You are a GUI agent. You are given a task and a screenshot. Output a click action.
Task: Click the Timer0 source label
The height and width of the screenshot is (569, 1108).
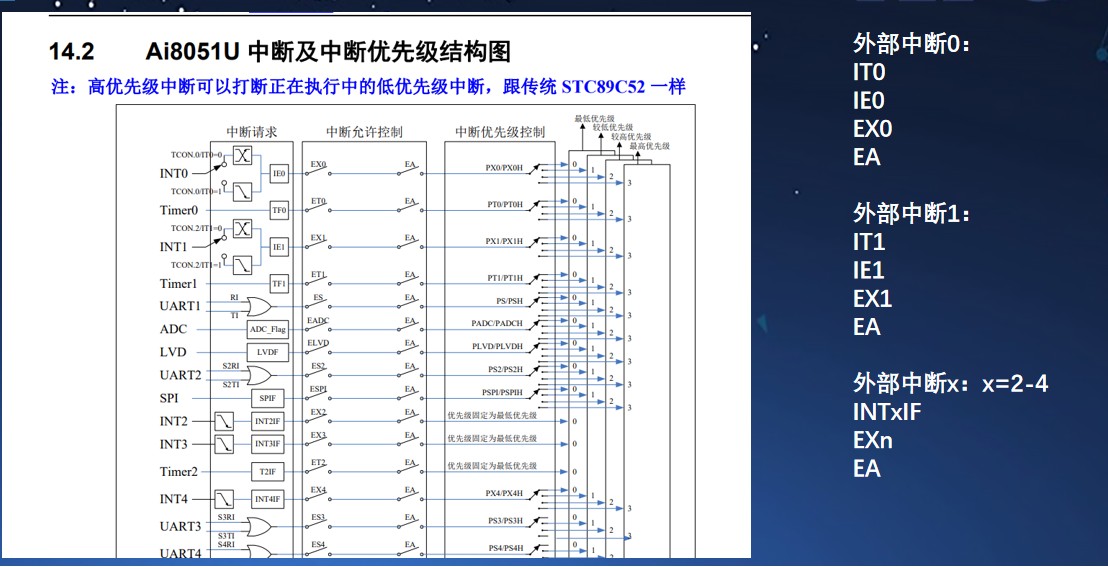(179, 210)
